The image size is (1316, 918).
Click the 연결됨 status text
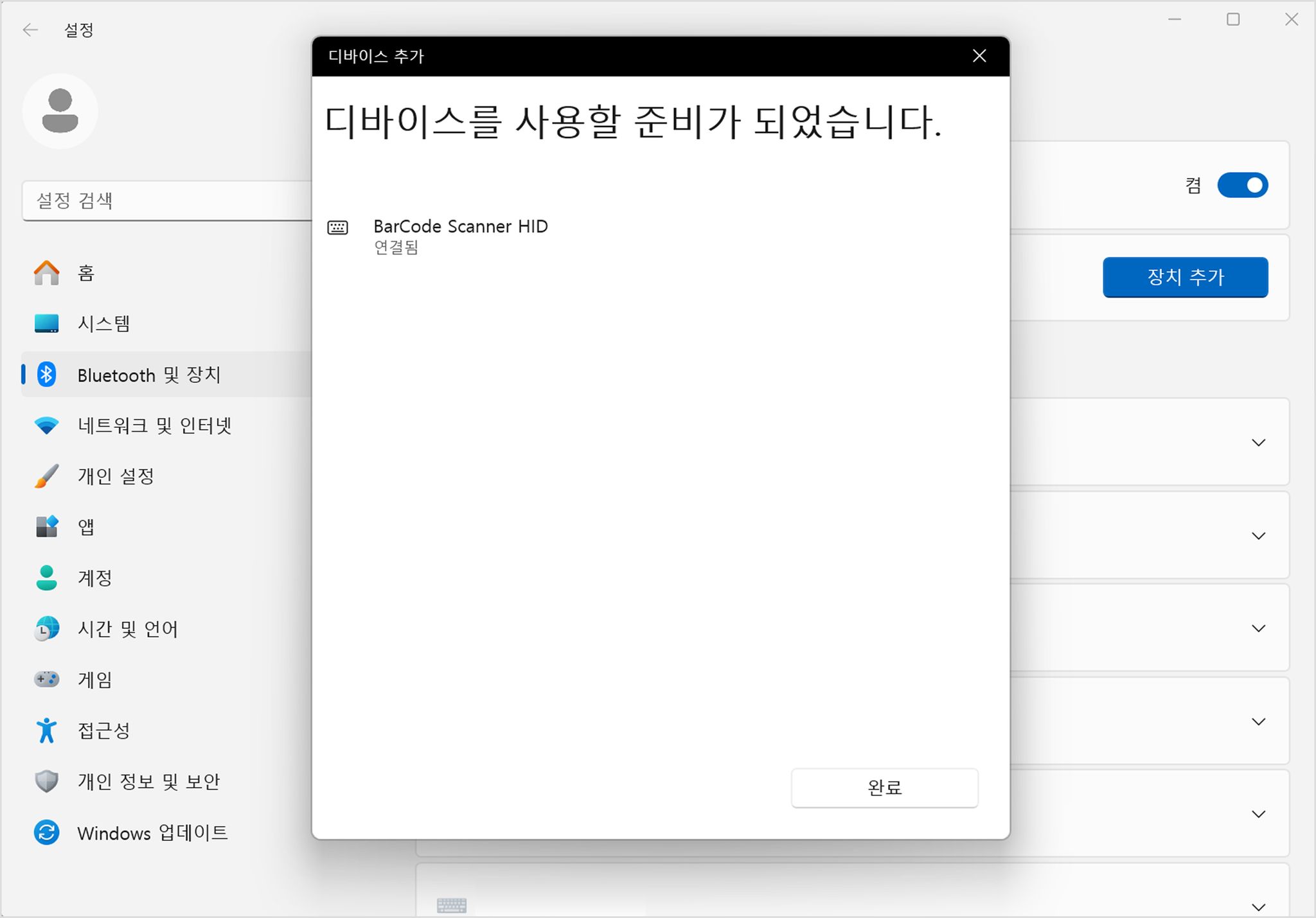click(396, 247)
